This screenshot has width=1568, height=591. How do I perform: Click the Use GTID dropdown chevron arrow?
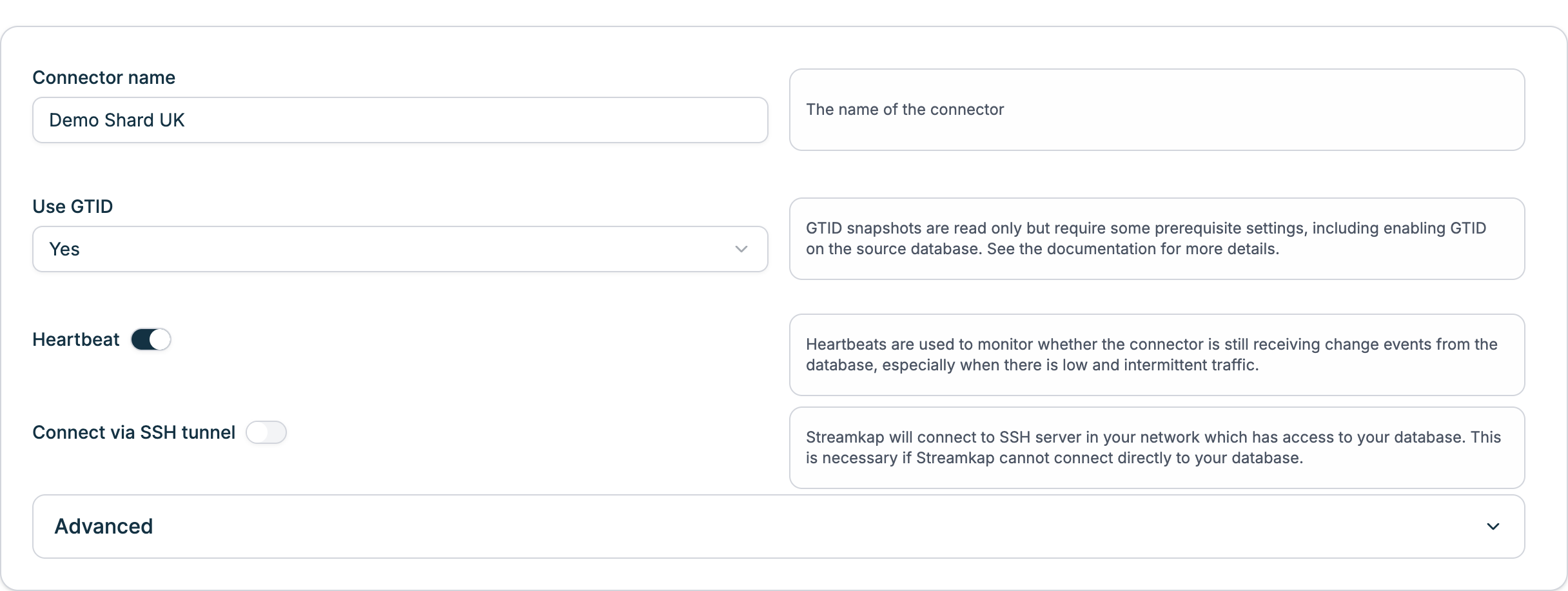point(741,249)
